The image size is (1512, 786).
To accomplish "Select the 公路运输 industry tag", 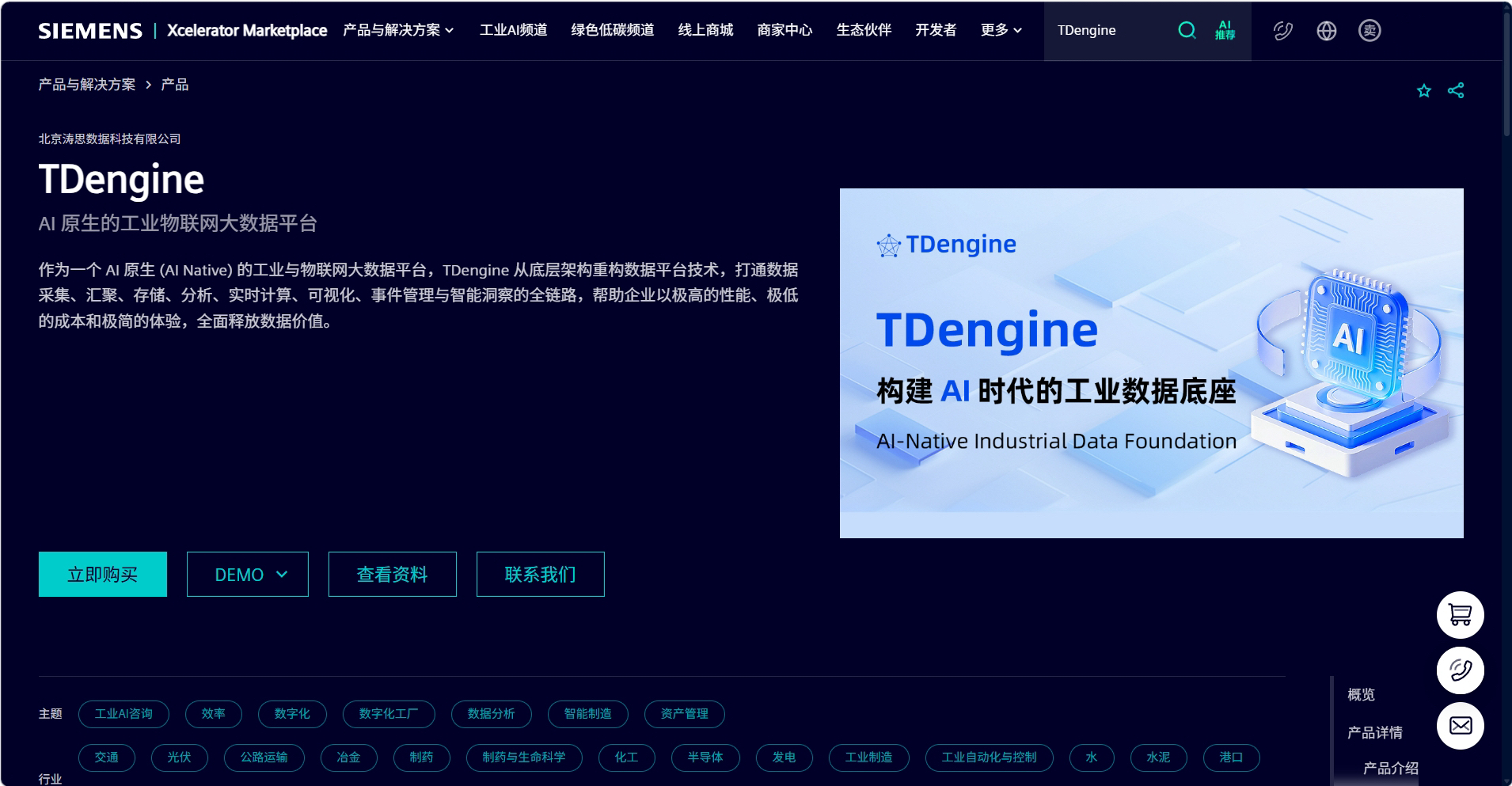I will 264,758.
